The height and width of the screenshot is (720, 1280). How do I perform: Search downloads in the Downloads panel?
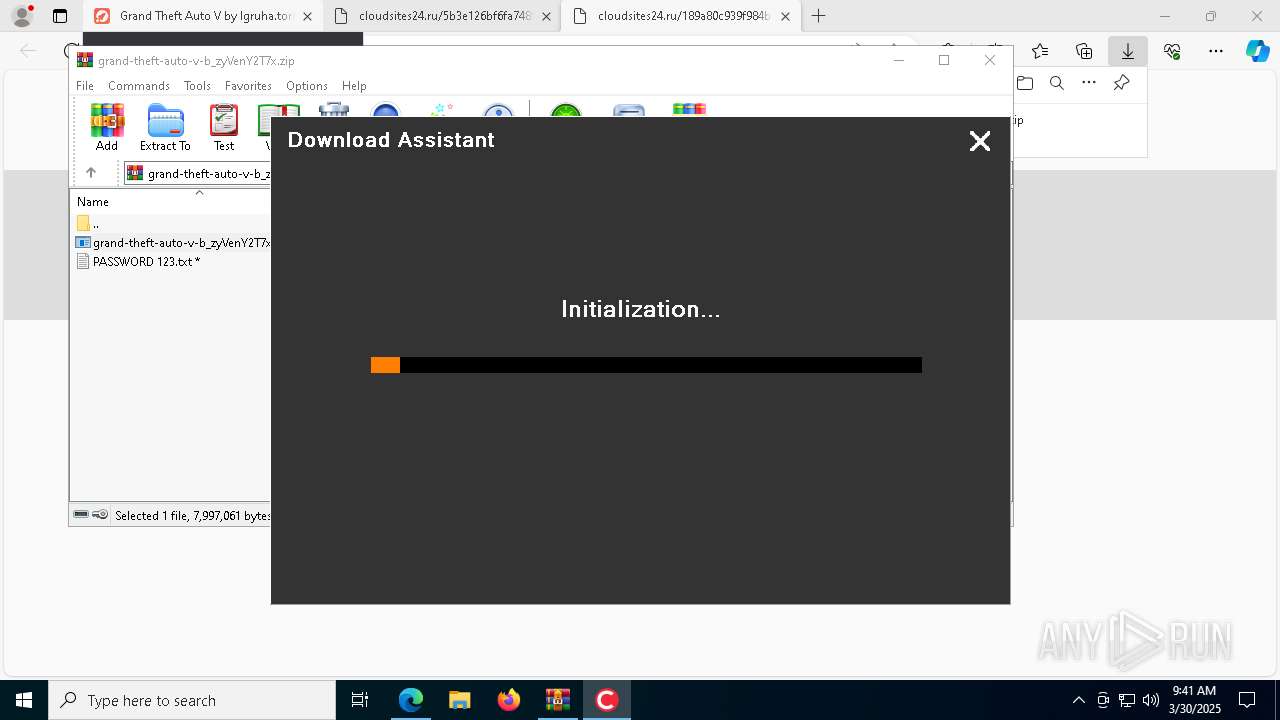(1057, 83)
